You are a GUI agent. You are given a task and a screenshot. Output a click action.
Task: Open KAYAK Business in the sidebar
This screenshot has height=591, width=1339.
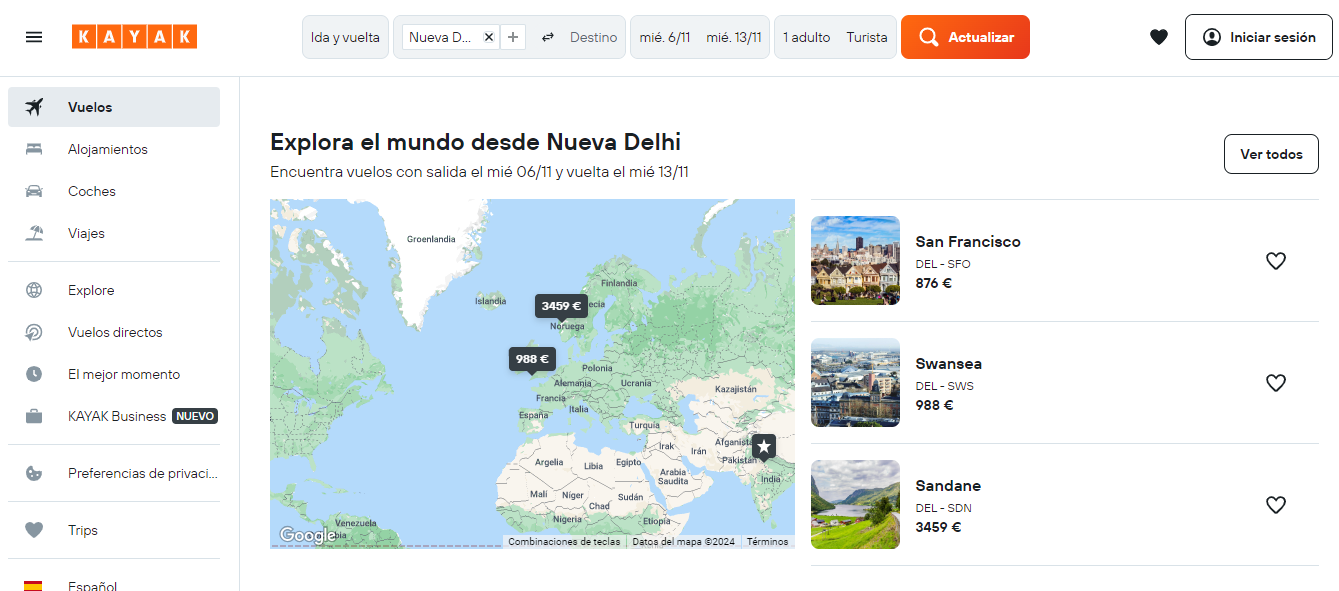(114, 416)
